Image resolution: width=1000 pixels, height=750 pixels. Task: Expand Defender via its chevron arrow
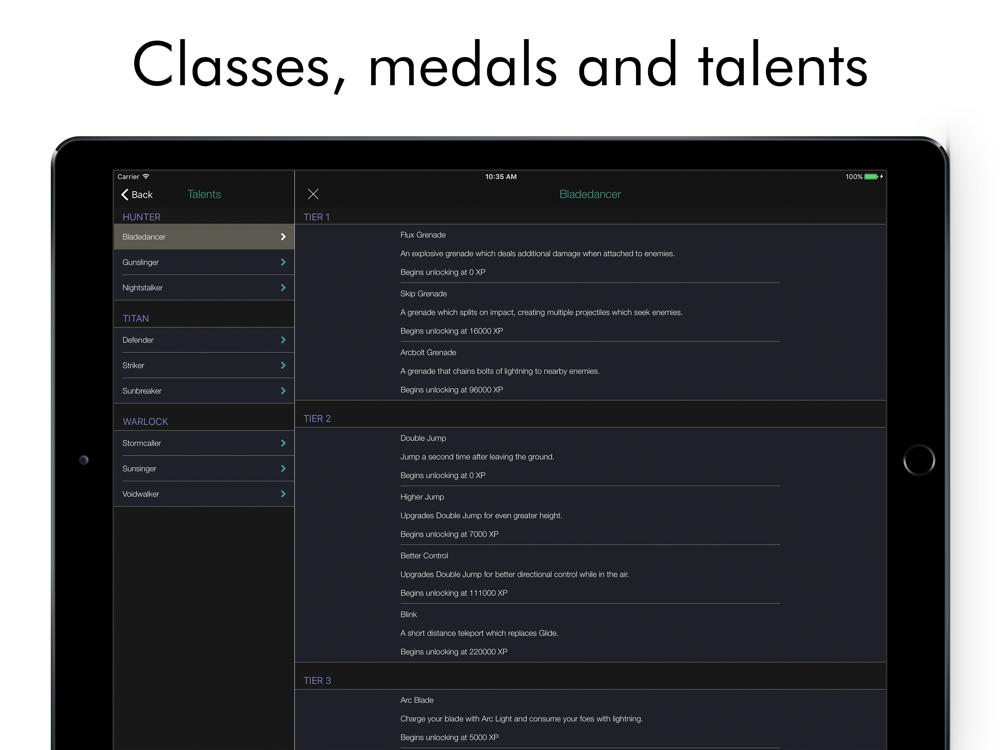(x=283, y=340)
